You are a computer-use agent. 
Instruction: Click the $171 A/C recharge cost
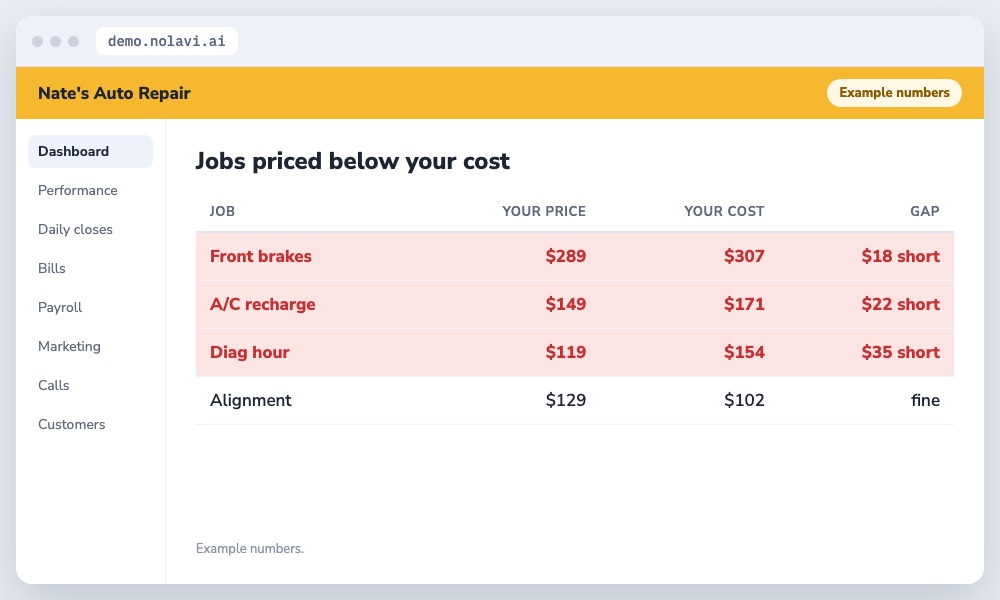point(744,304)
